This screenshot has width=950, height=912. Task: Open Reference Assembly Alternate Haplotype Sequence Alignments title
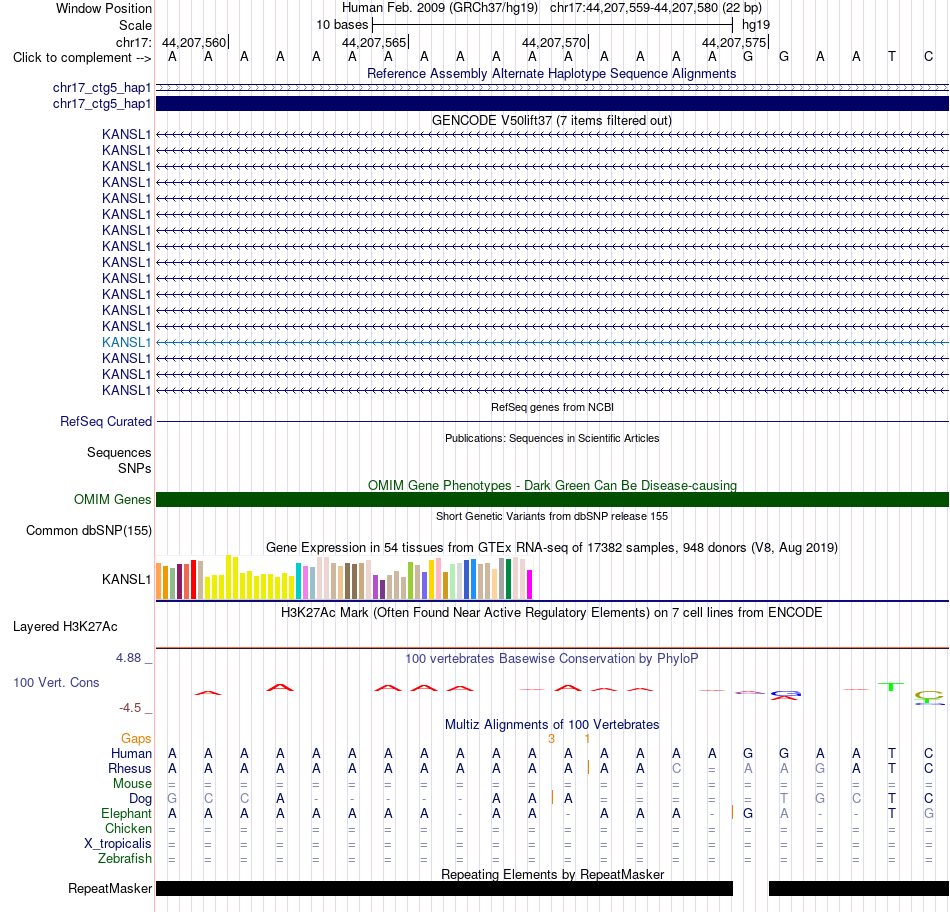pos(551,73)
